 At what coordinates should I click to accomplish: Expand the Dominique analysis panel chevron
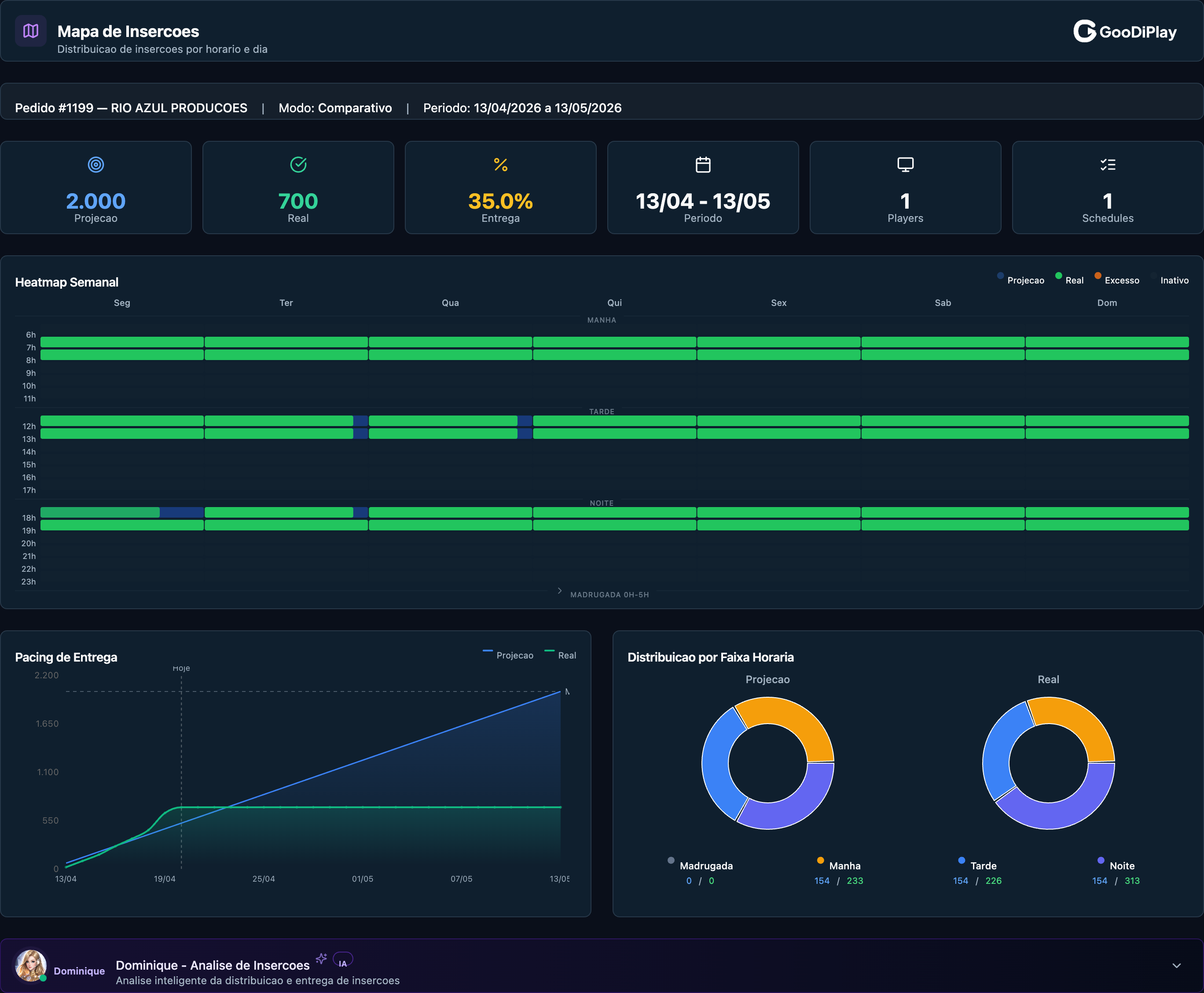click(1177, 966)
